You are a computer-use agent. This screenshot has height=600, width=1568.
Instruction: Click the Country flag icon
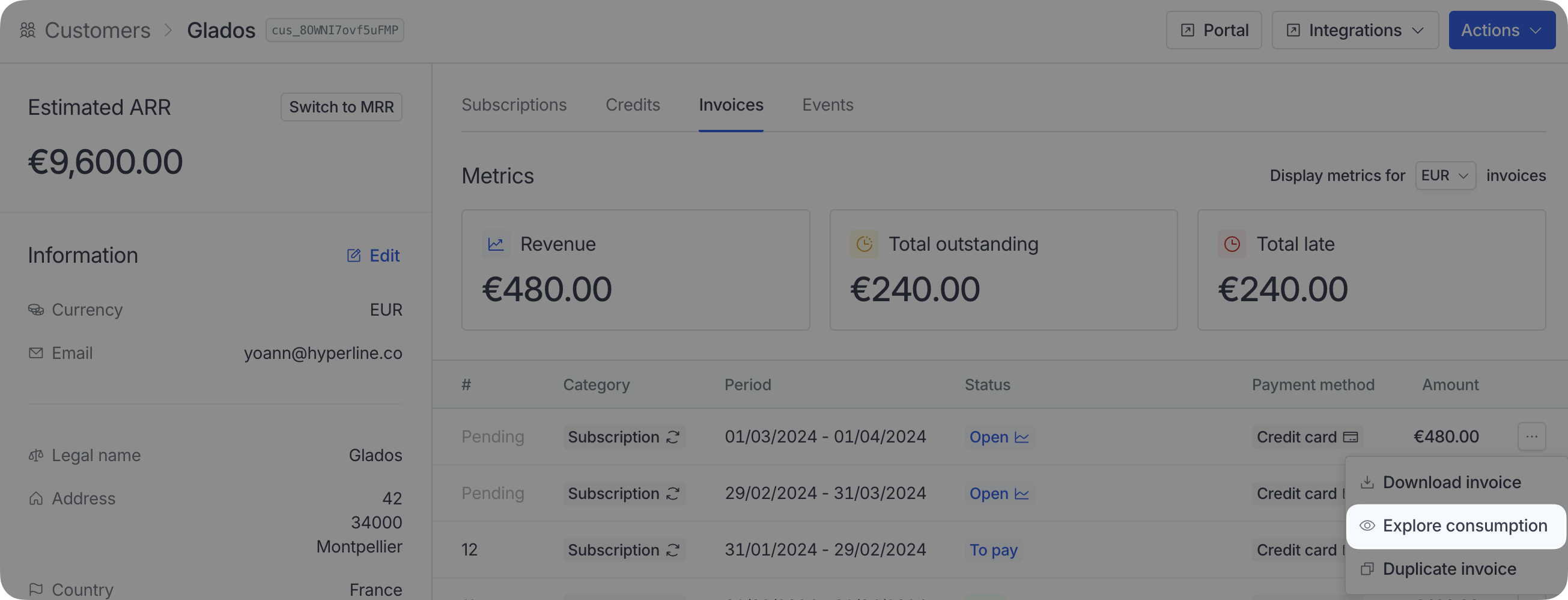pos(36,590)
